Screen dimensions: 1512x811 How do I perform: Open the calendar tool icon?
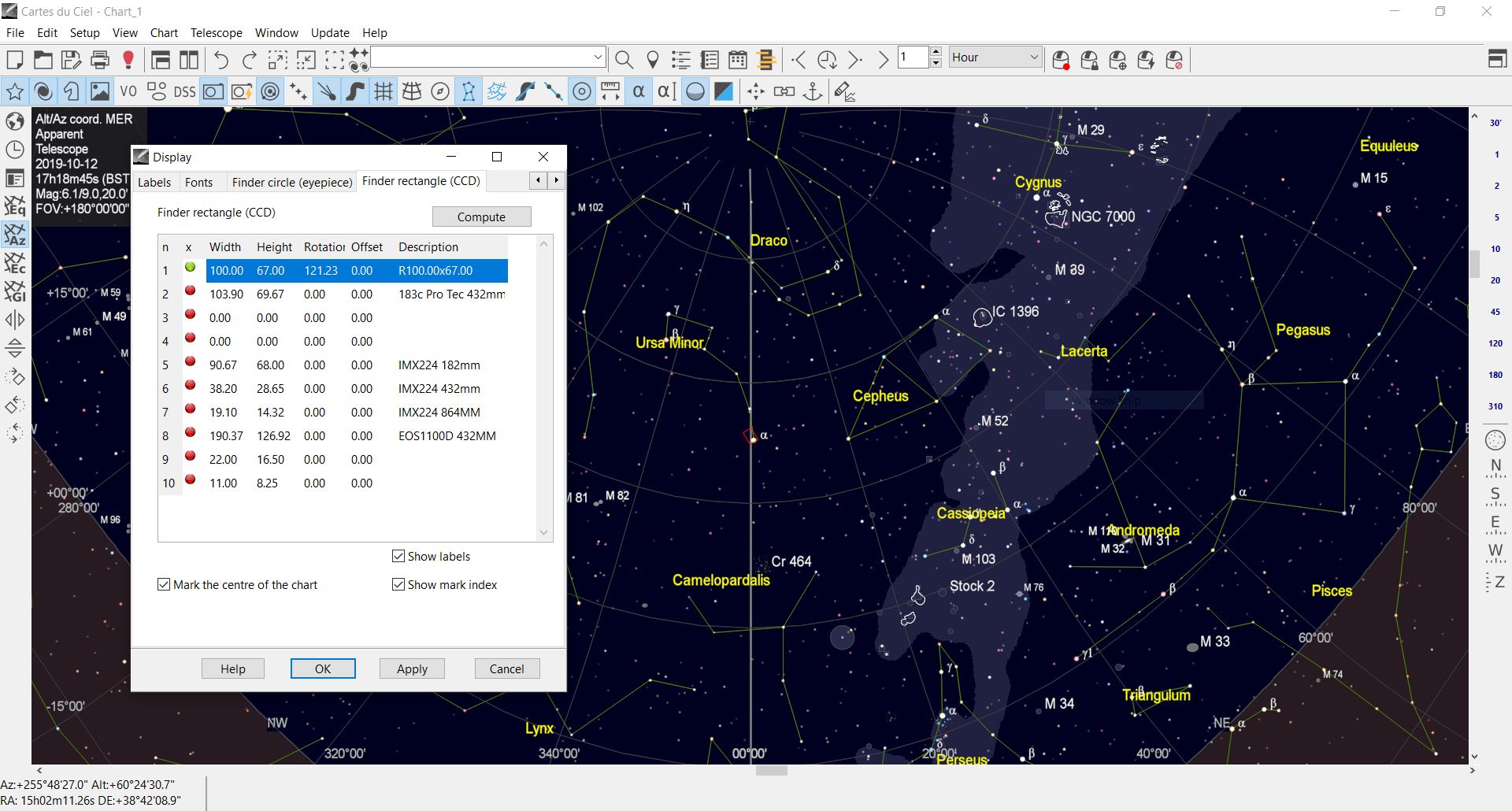click(738, 60)
